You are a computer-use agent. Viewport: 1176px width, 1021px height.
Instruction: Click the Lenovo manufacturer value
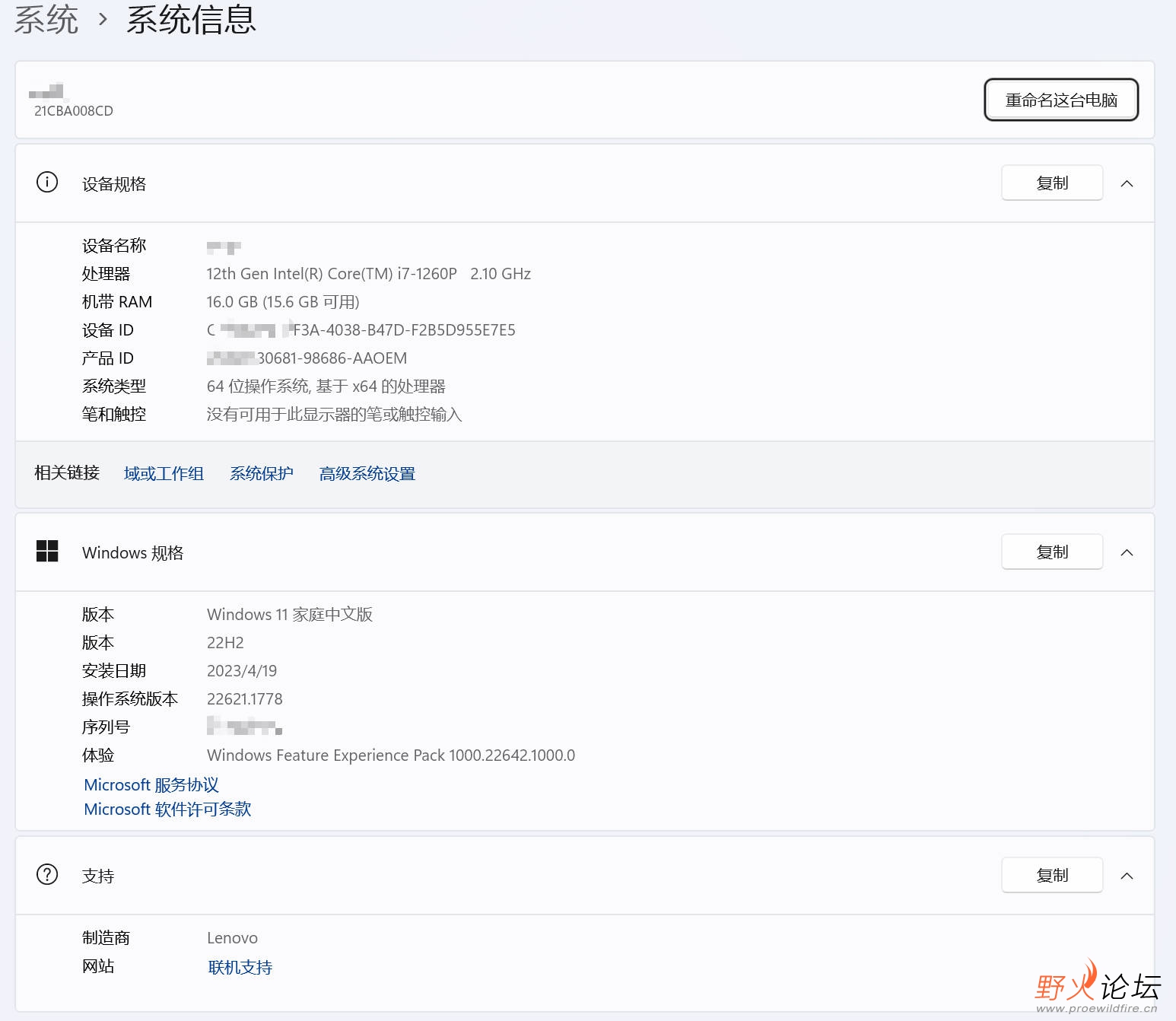(x=232, y=937)
